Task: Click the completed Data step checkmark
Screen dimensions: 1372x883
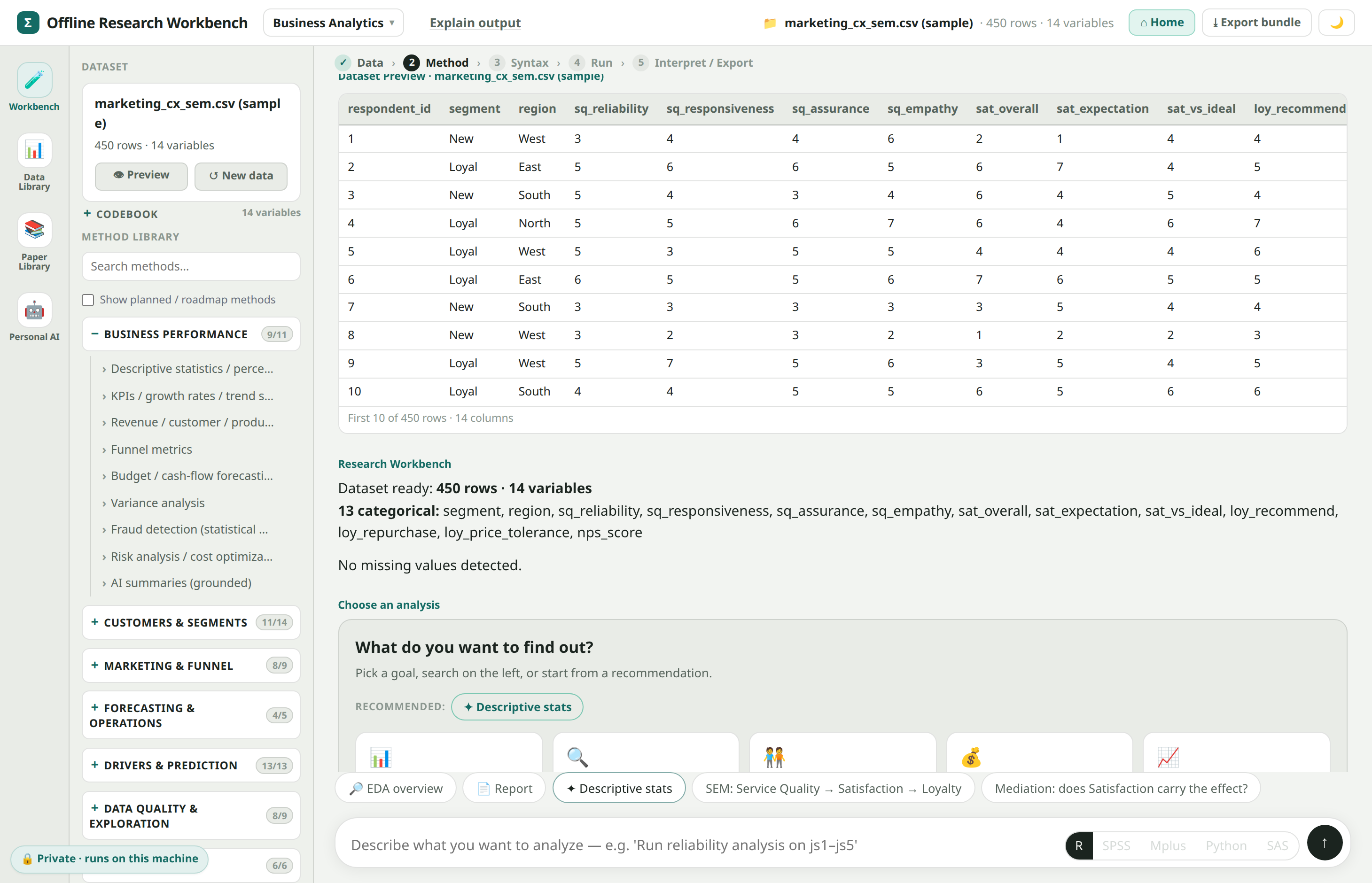Action: 343,62
